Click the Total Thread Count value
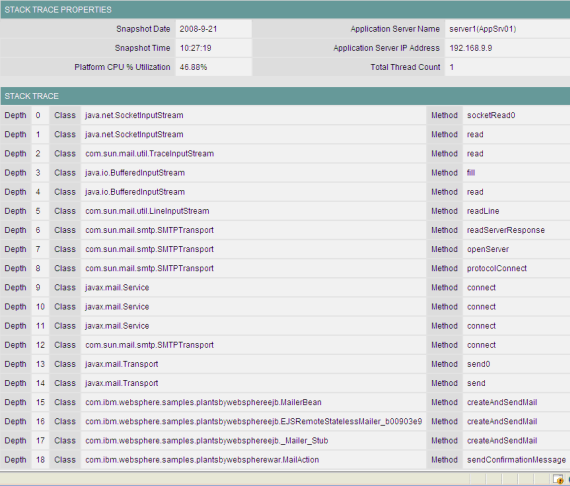The height and width of the screenshot is (486, 570). coord(451,67)
